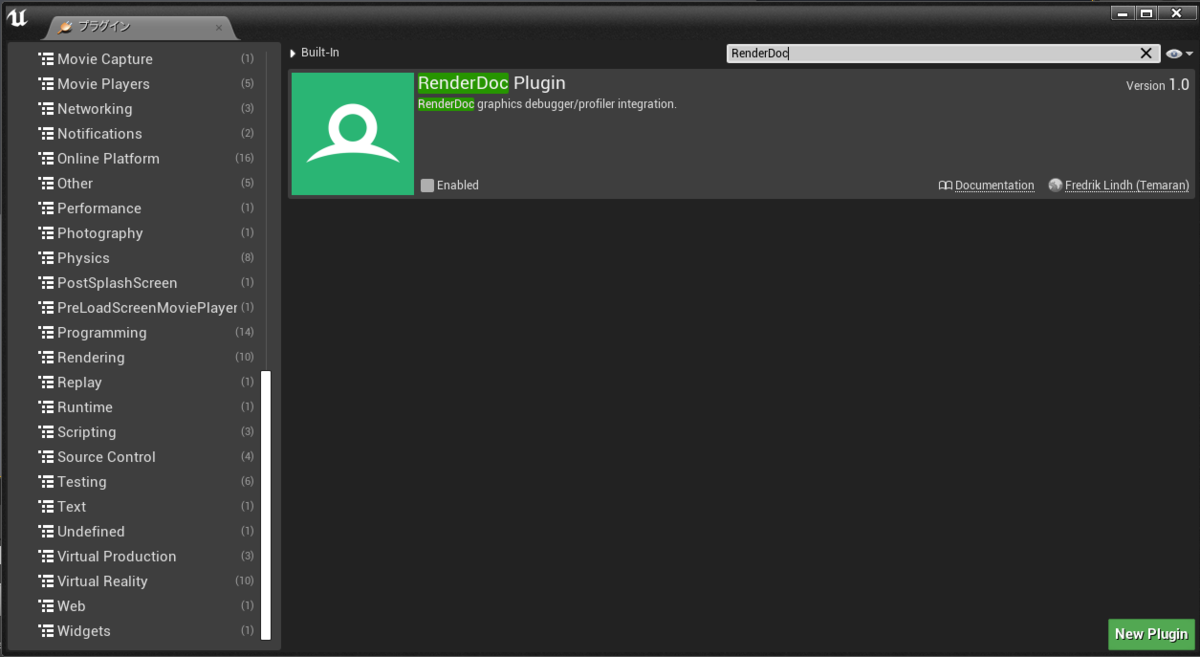1200x657 pixels.
Task: Select the PostSplashScreen category
Action: coord(146,283)
